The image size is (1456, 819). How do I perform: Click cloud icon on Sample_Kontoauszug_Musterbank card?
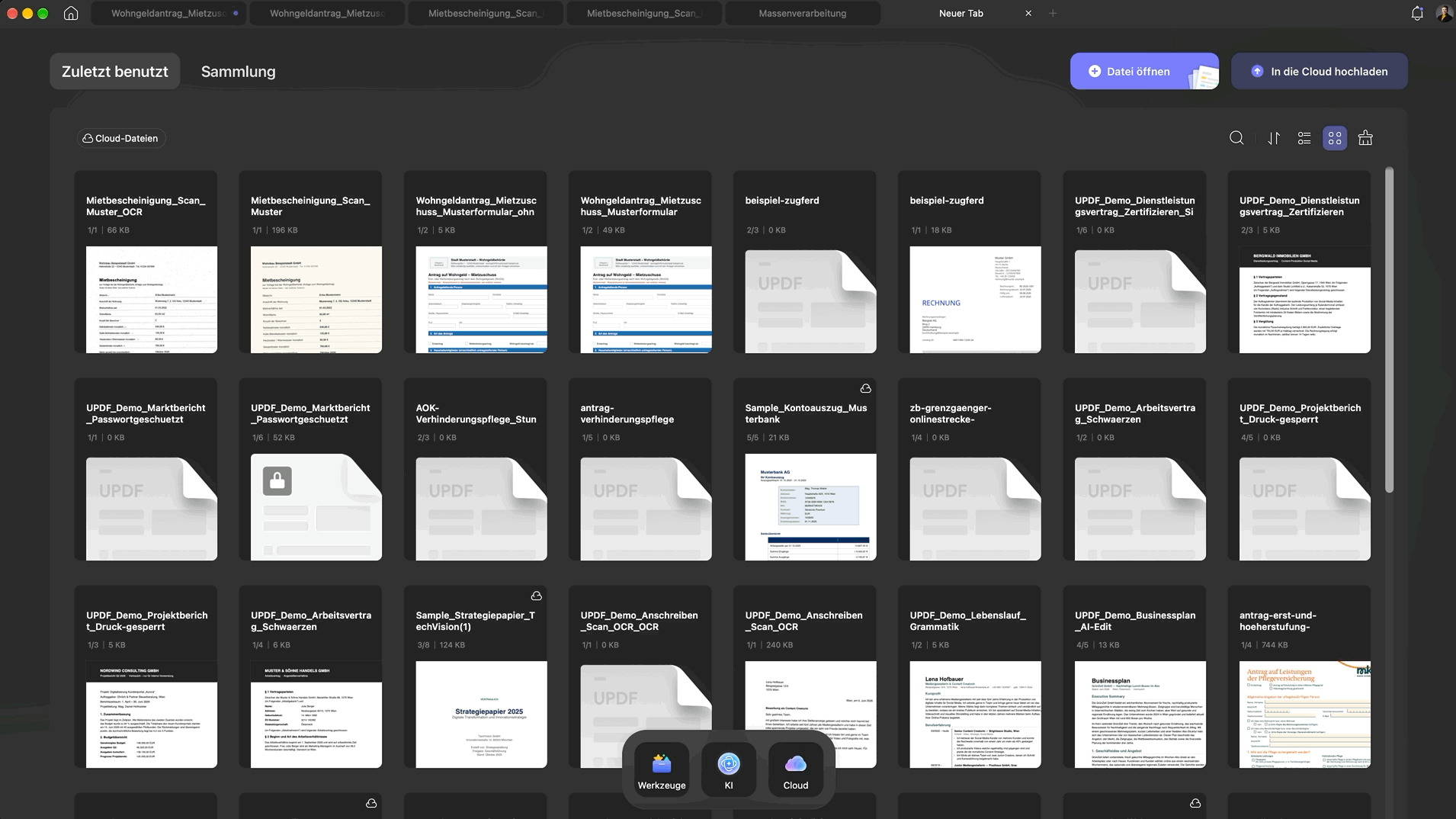coord(865,388)
